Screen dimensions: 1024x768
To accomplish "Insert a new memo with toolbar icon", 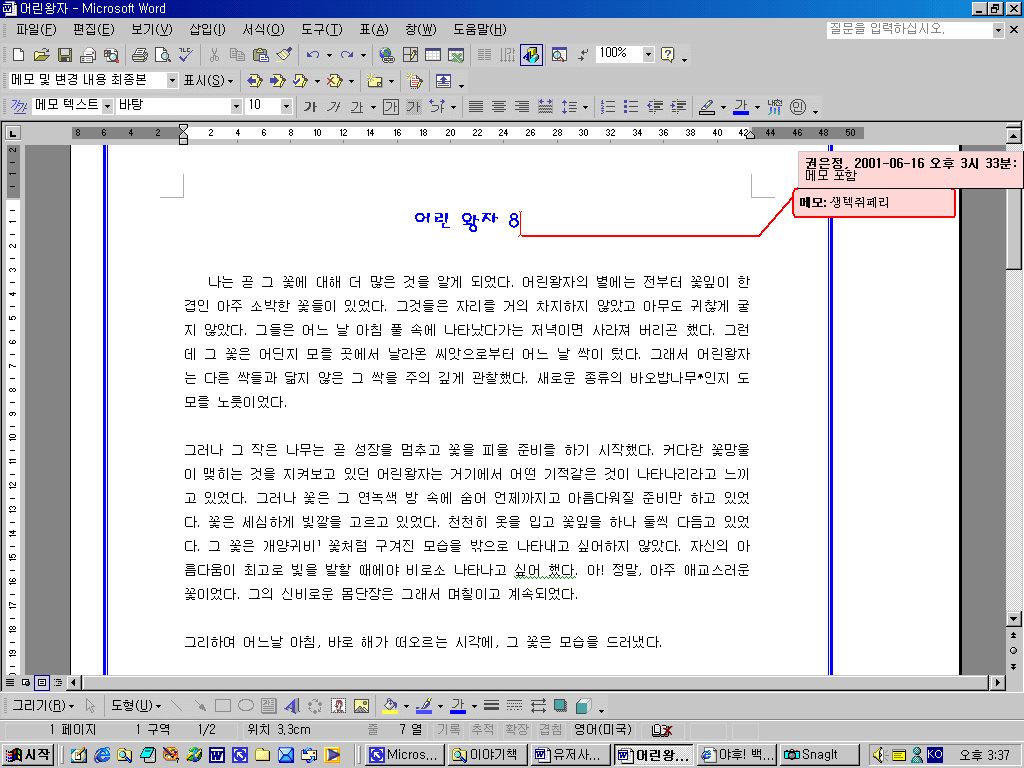I will click(374, 81).
